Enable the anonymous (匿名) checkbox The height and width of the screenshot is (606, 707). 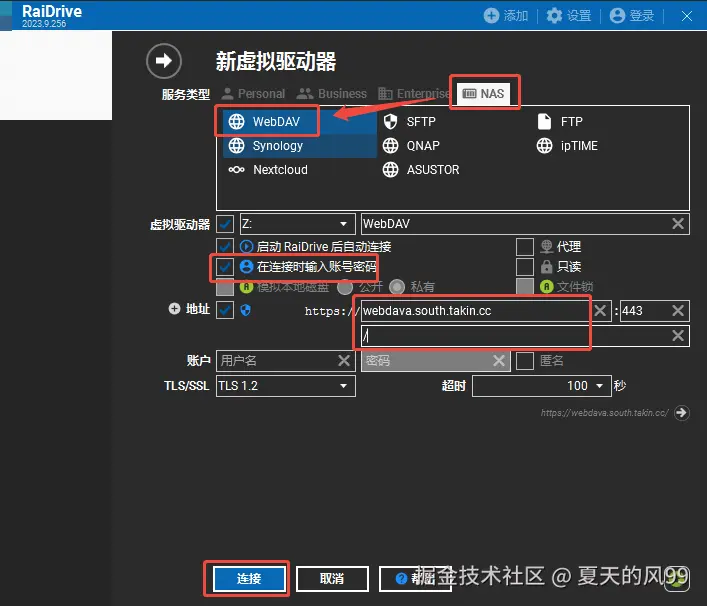[525, 361]
